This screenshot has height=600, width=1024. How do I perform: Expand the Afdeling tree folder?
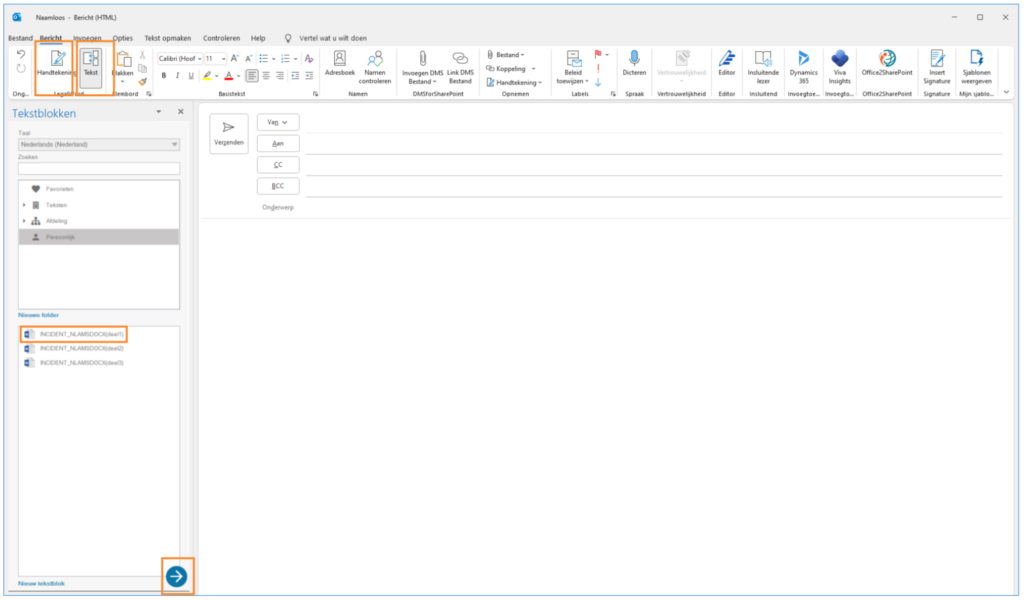[x=24, y=221]
